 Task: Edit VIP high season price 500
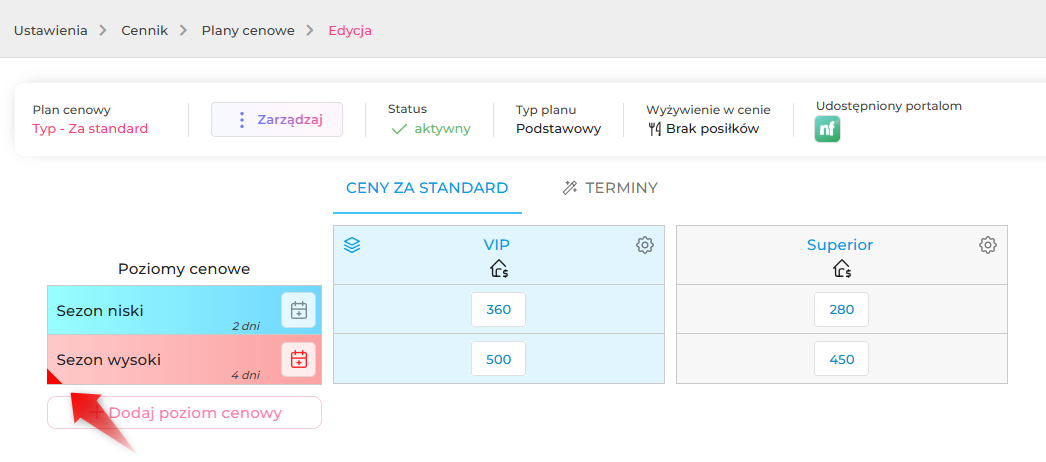(x=498, y=359)
